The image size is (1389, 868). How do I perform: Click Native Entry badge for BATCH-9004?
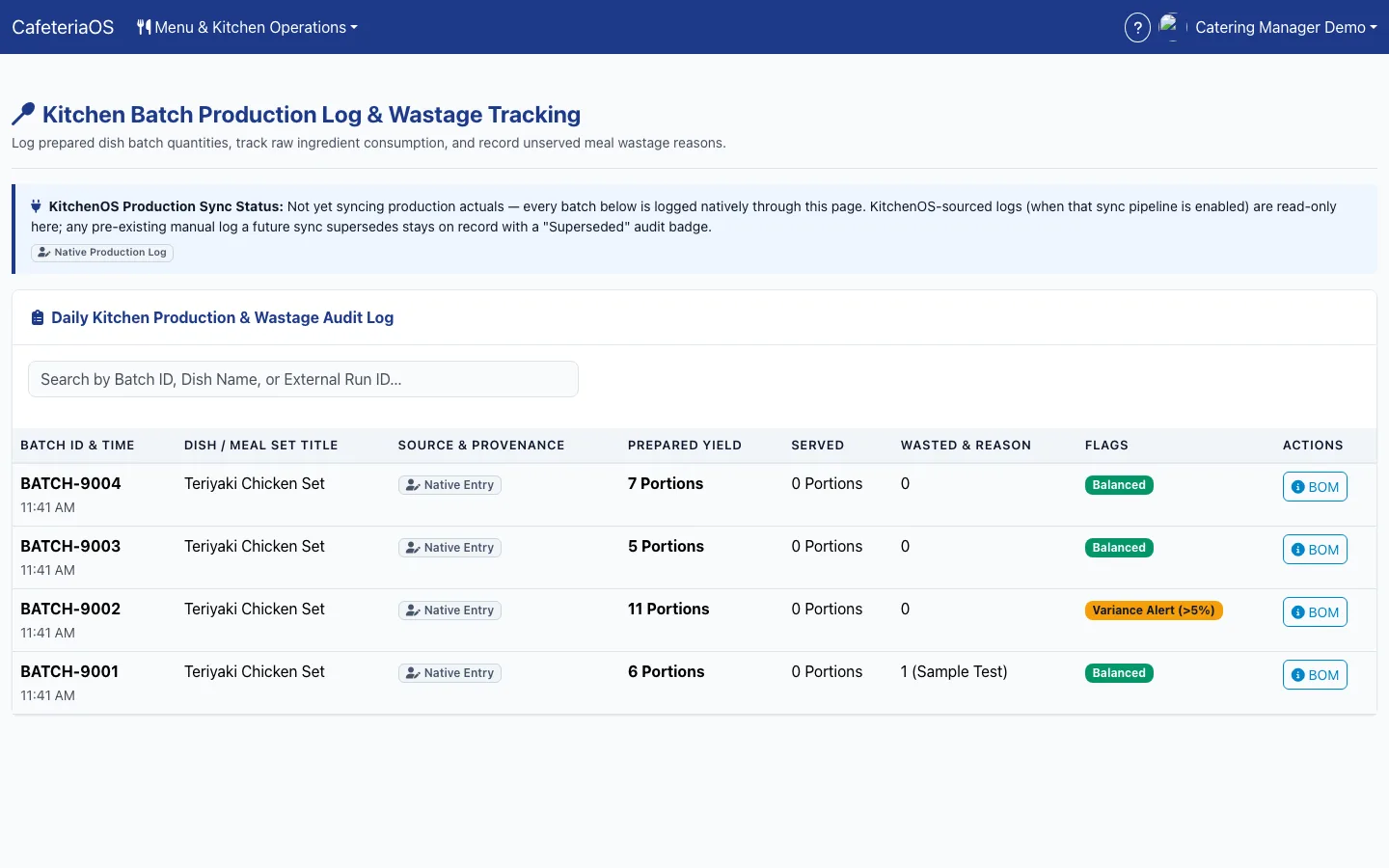pyautogui.click(x=449, y=485)
